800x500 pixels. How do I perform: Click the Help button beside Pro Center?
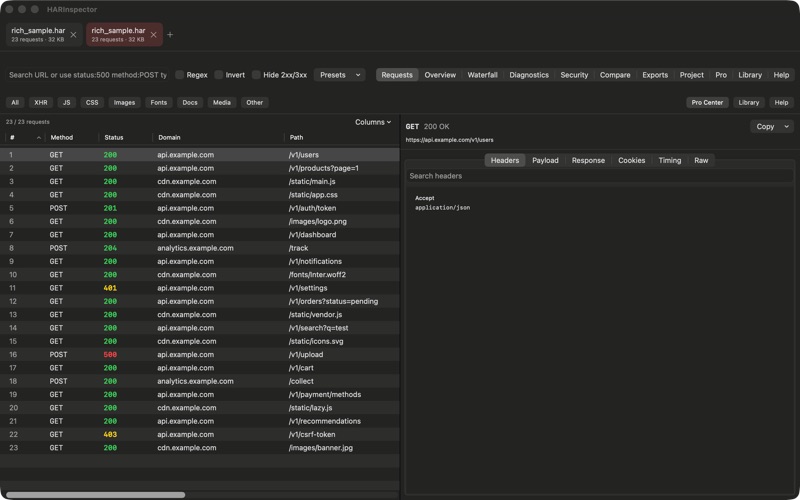[781, 103]
